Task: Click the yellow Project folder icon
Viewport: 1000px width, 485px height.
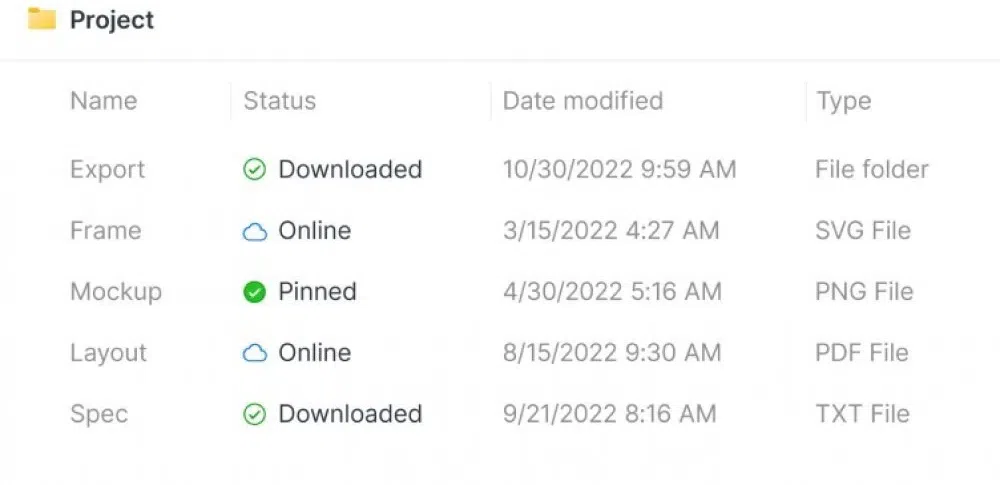Action: pos(41,19)
